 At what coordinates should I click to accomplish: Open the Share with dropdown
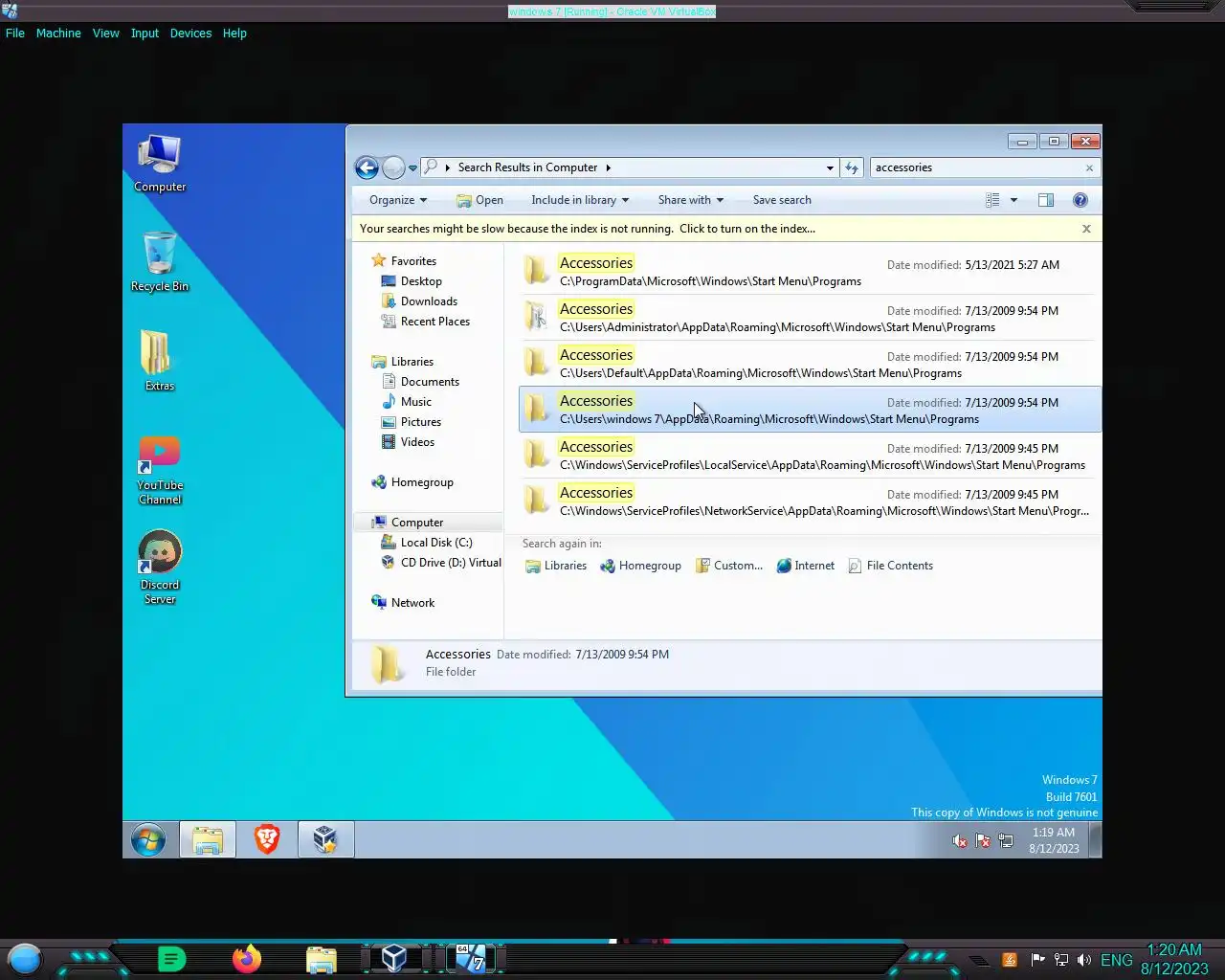click(690, 200)
